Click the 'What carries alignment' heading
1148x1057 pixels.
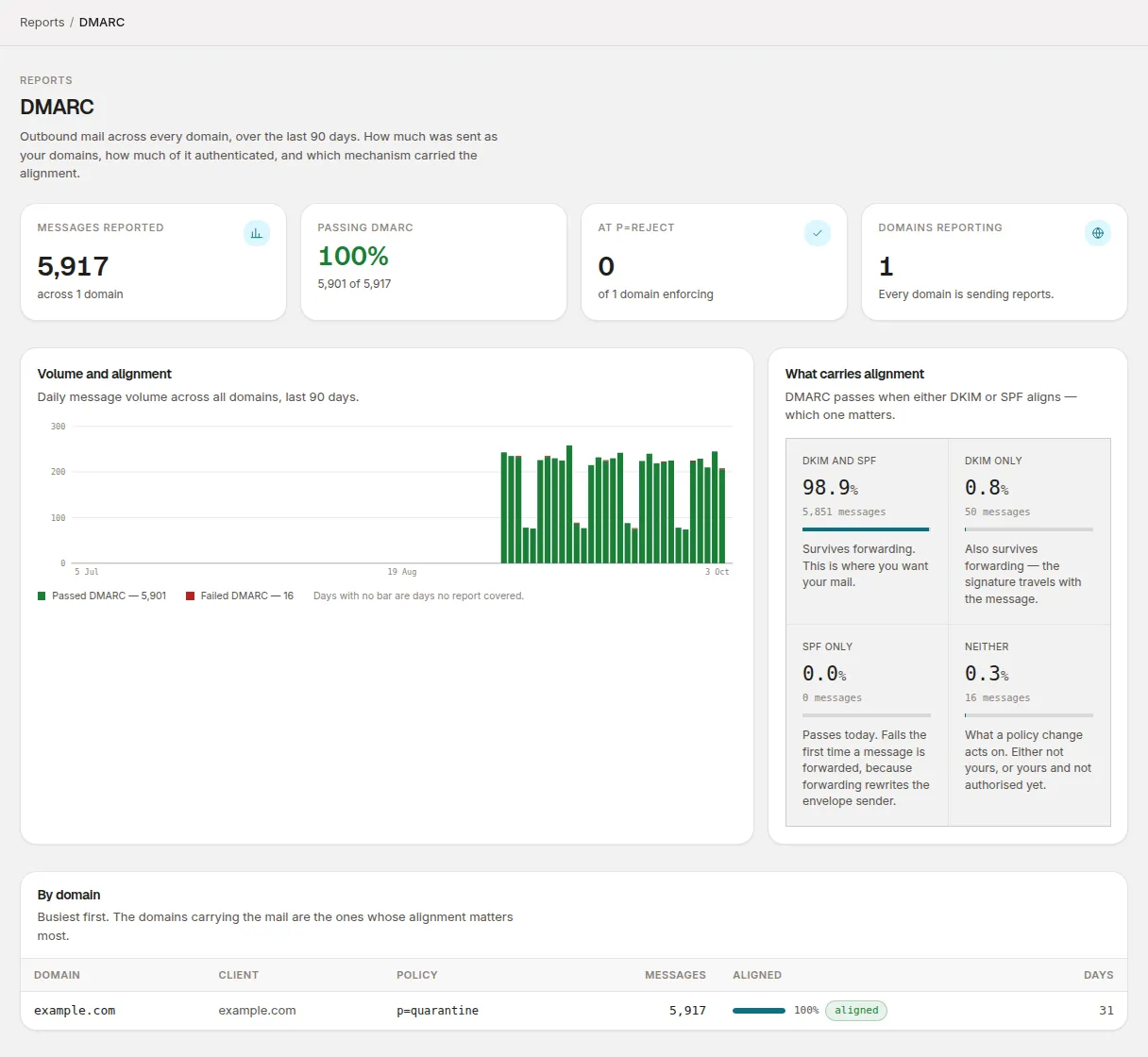(x=854, y=375)
